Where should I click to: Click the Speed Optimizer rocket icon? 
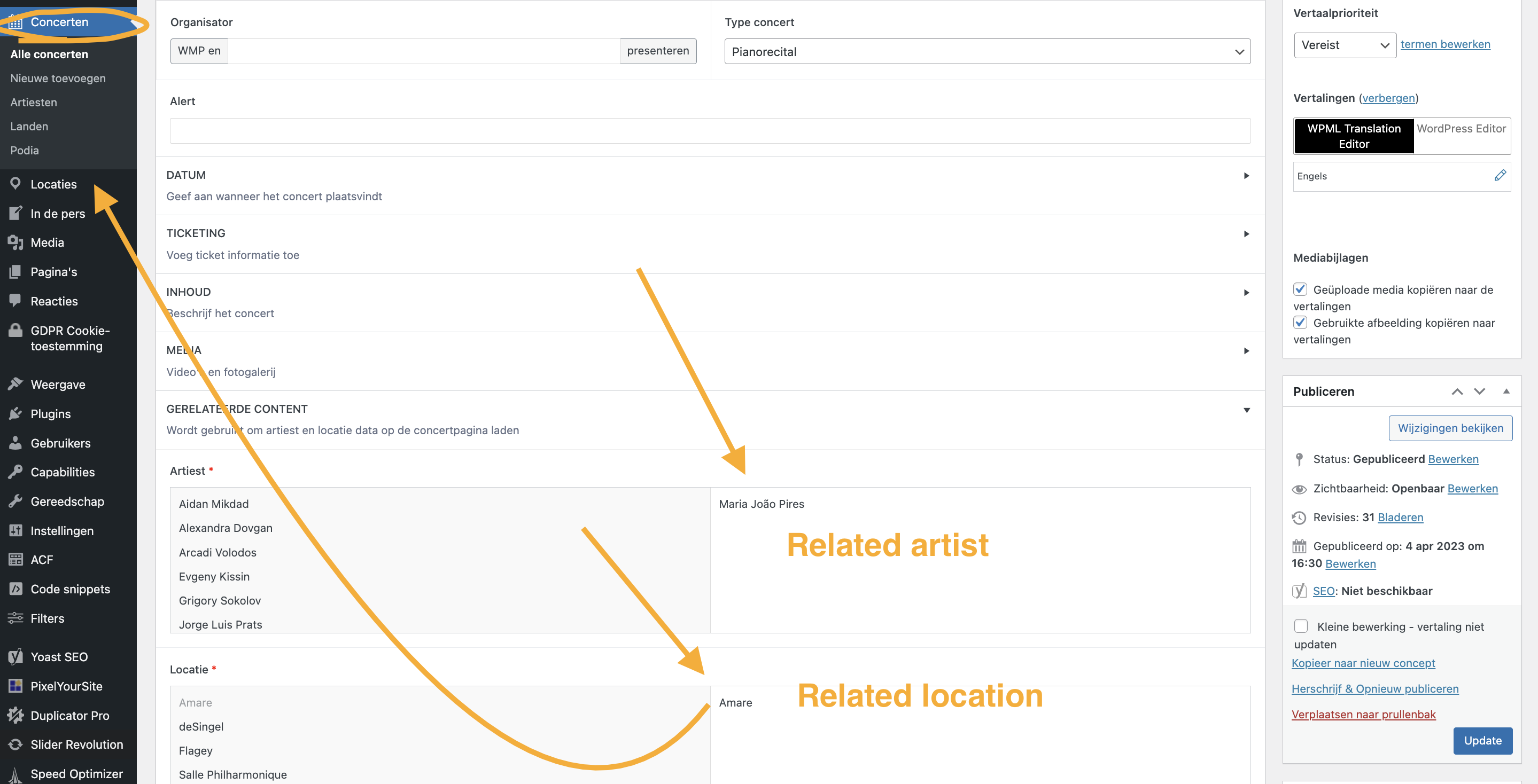point(15,774)
